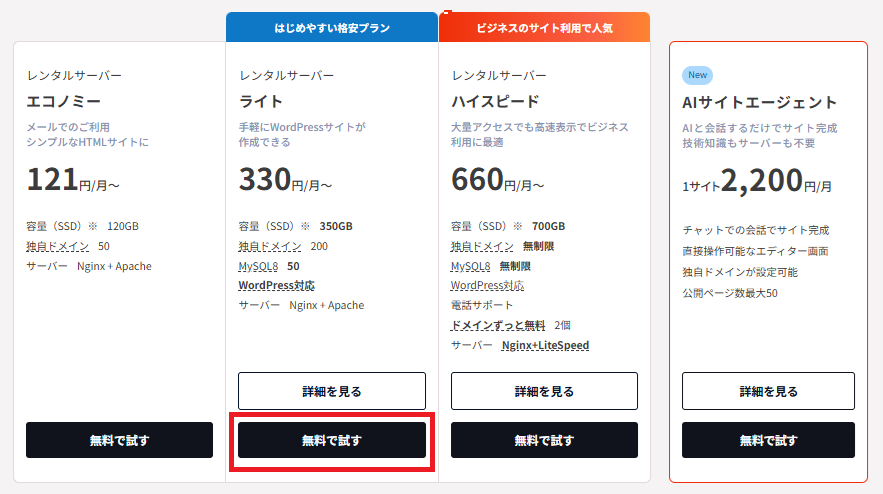
Task: Click MySQL8 in the ライト plan
Action: (258, 266)
